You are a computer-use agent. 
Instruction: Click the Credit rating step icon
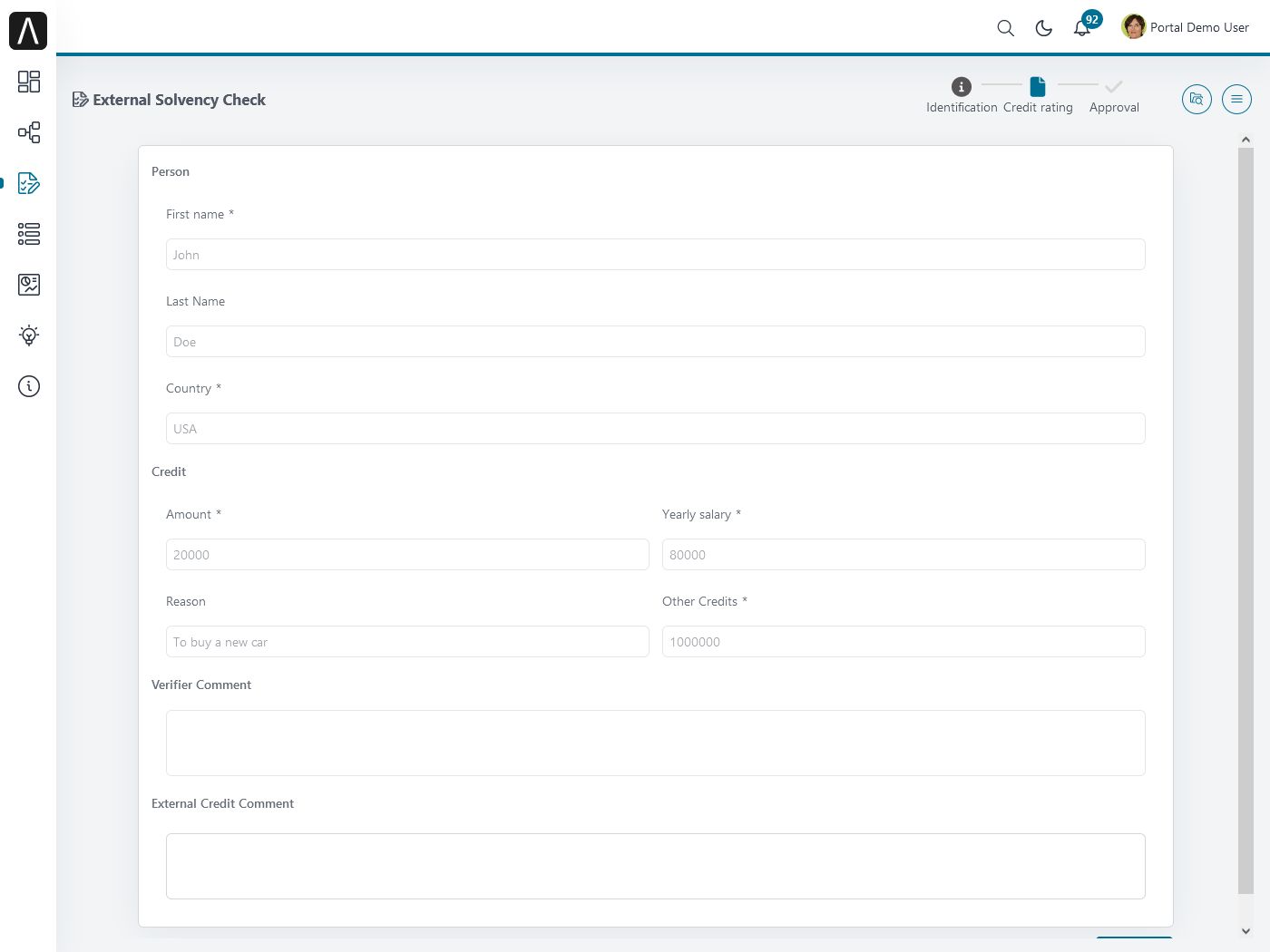pyautogui.click(x=1038, y=86)
